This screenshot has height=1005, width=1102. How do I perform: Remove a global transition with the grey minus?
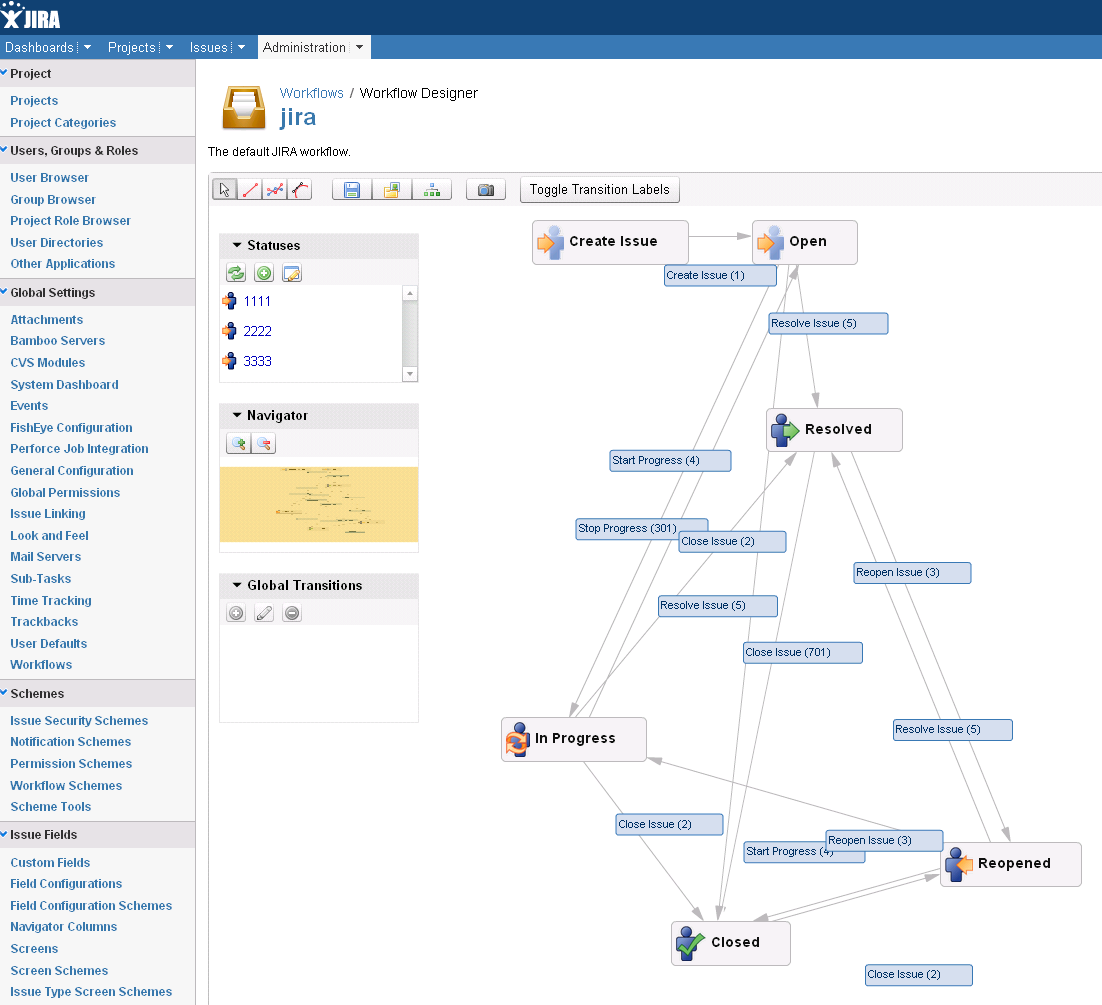[x=292, y=613]
